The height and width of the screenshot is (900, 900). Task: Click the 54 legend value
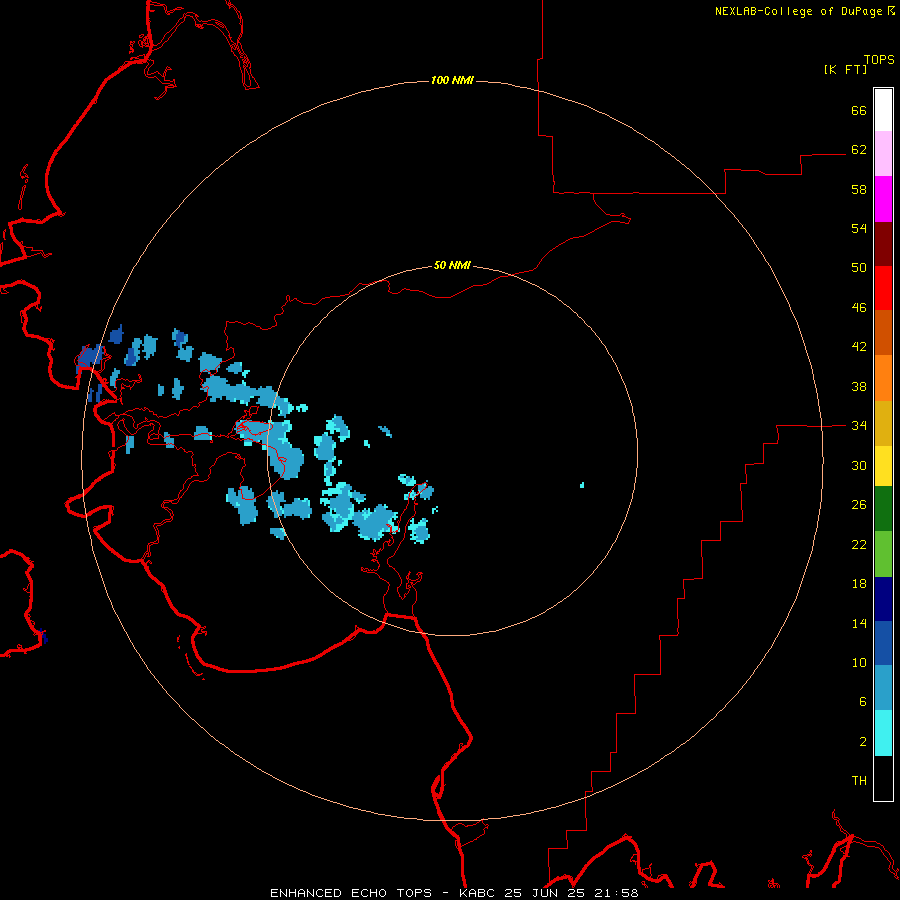tap(859, 228)
